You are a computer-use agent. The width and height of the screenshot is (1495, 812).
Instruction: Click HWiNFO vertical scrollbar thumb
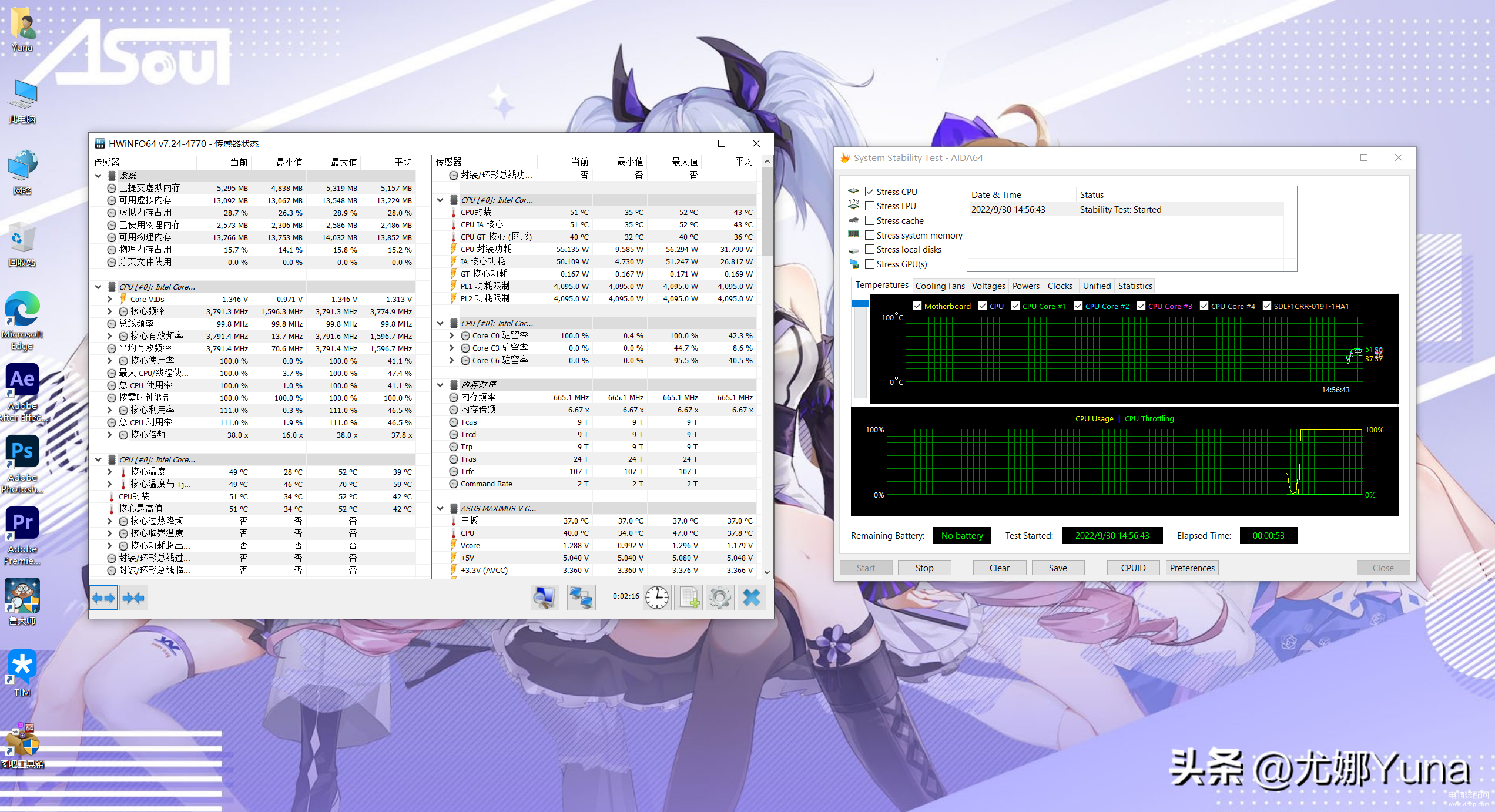pyautogui.click(x=767, y=212)
